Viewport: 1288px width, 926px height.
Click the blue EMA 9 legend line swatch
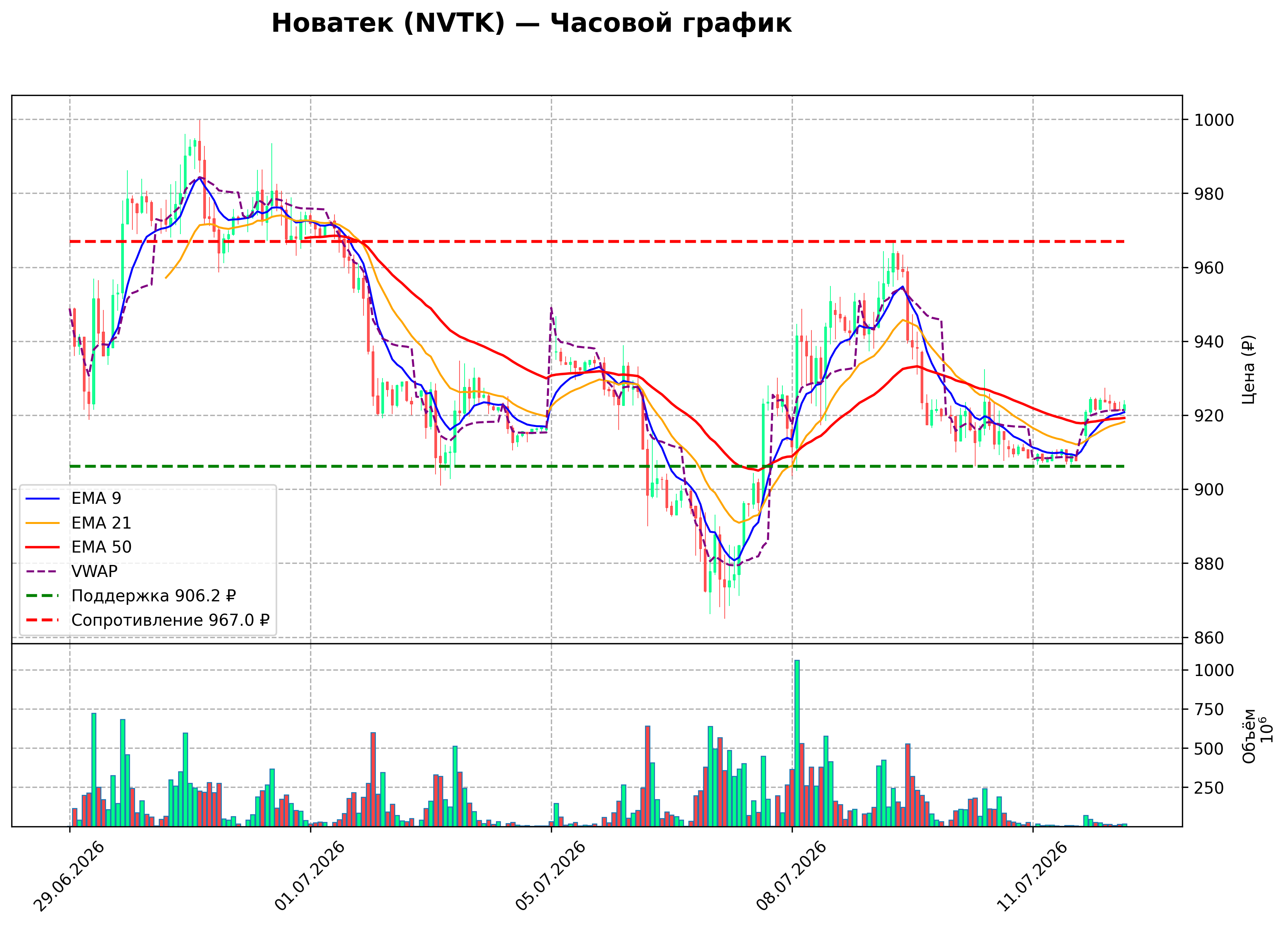click(43, 498)
